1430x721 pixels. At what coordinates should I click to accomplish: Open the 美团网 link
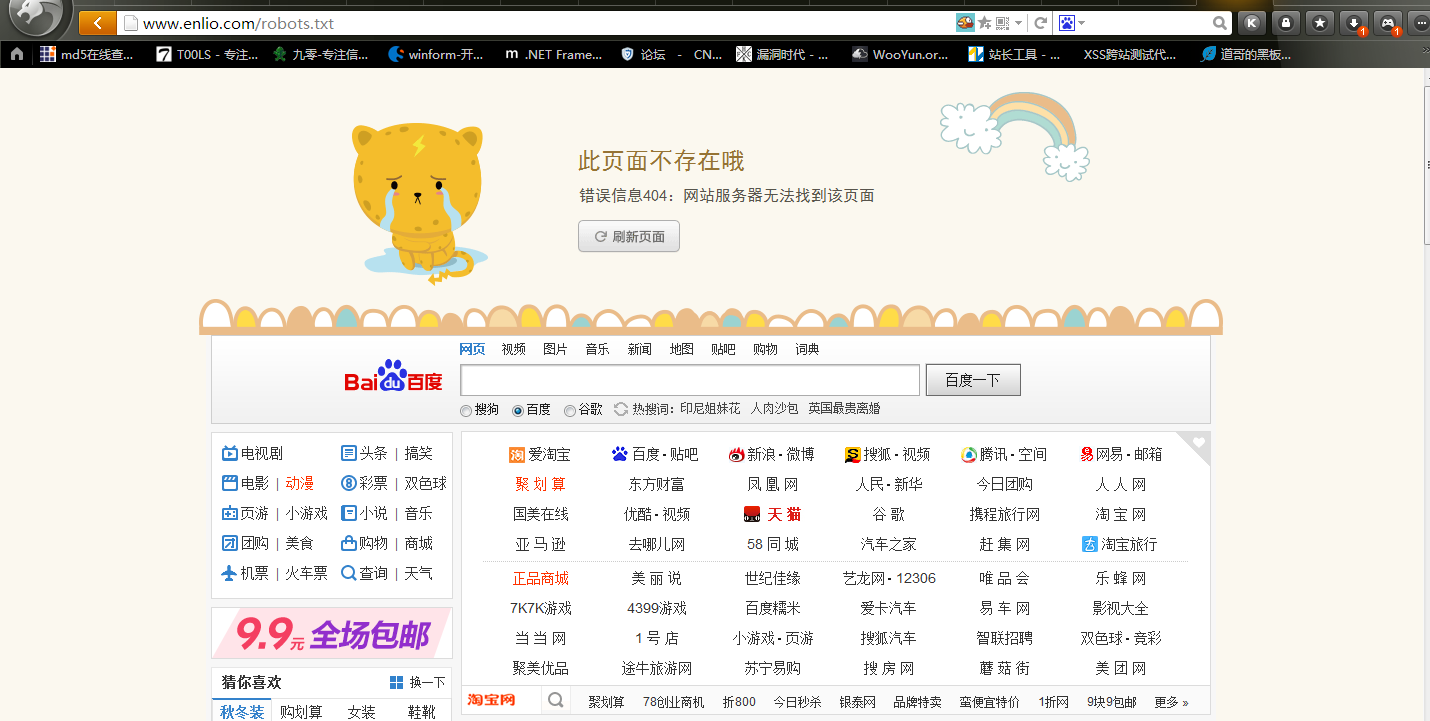tap(1121, 668)
